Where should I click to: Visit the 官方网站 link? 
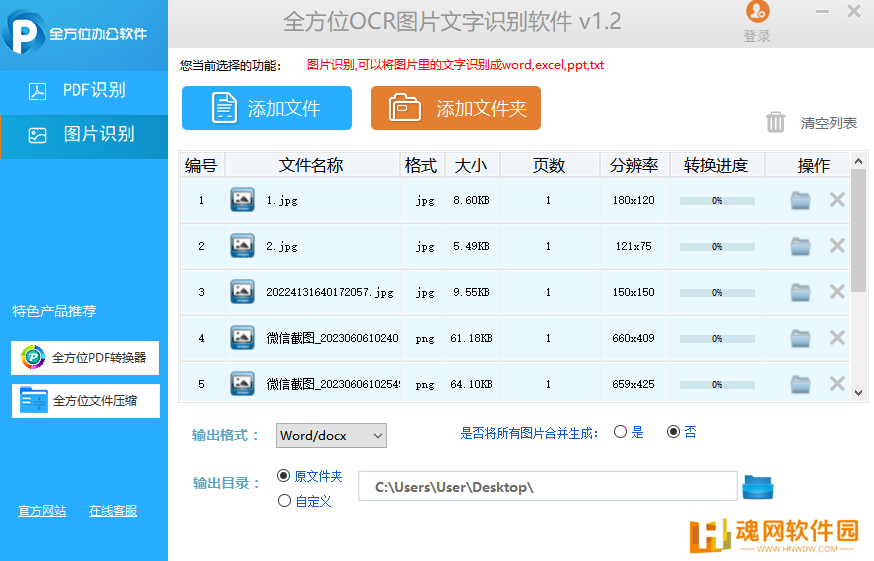pos(42,511)
